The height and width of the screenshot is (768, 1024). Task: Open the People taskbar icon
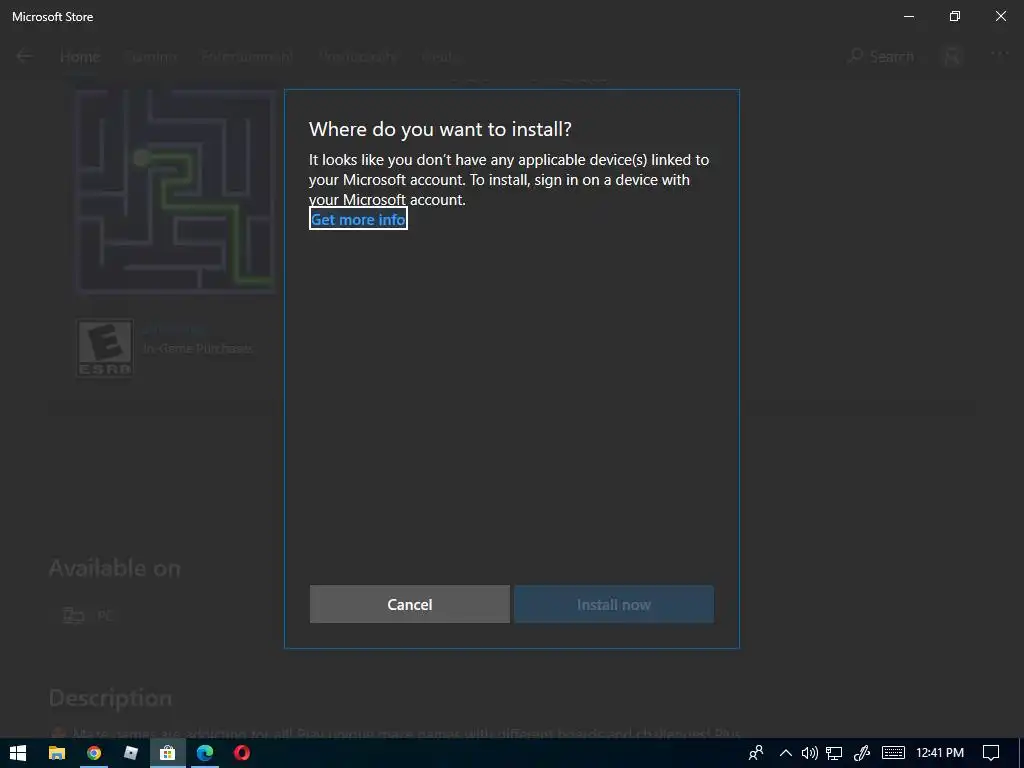point(756,753)
